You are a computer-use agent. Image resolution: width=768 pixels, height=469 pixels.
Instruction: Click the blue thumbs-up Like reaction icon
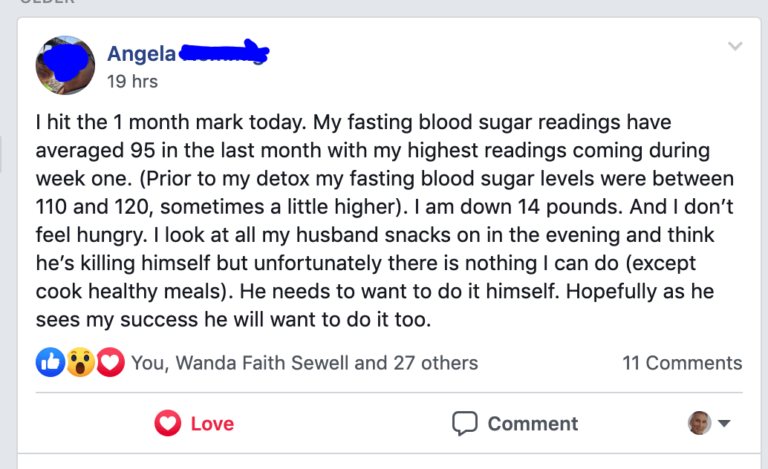click(50, 363)
